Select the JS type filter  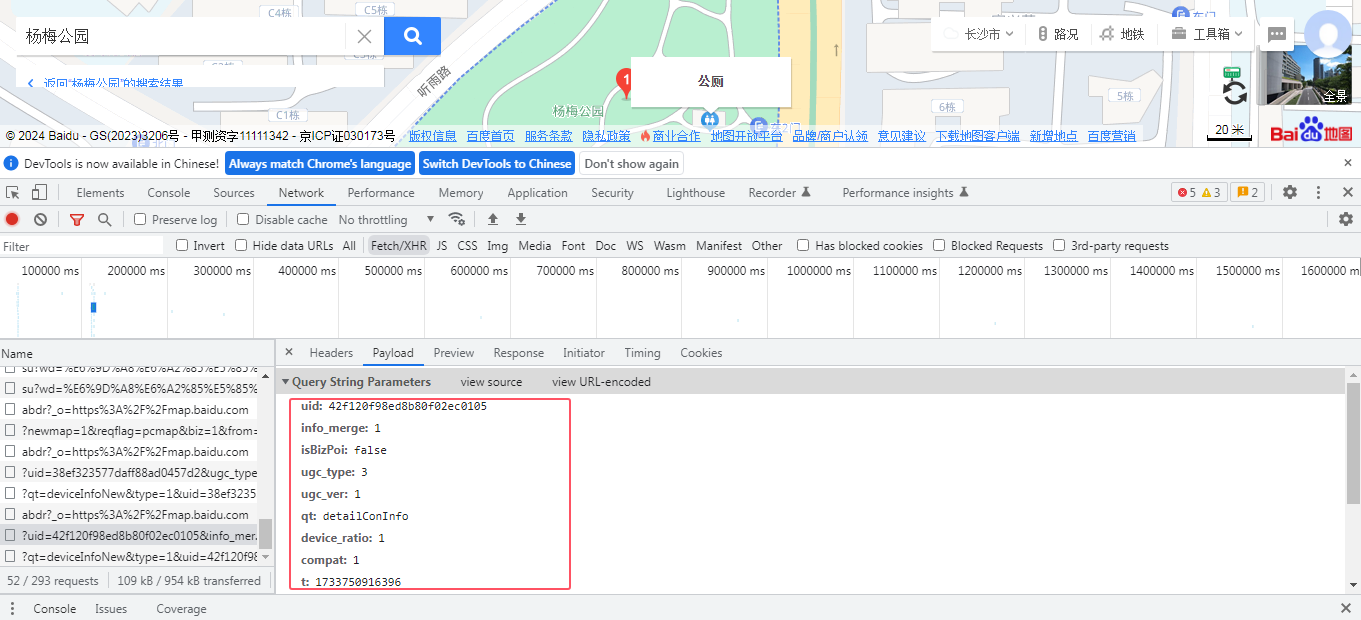click(441, 246)
